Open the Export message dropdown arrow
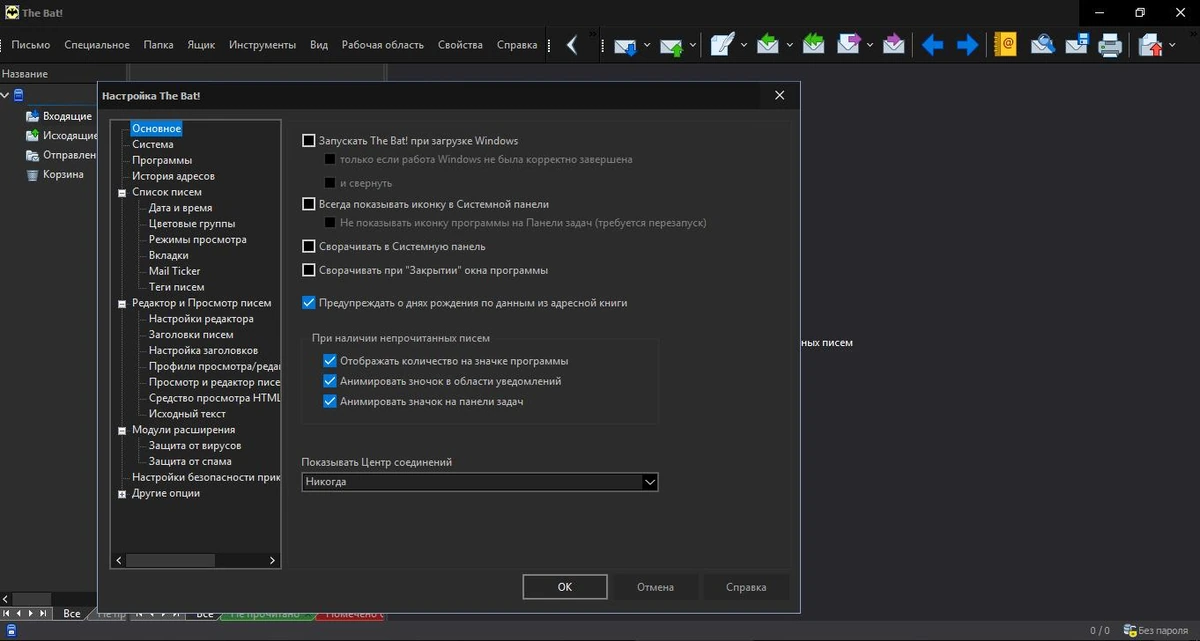 1171,45
